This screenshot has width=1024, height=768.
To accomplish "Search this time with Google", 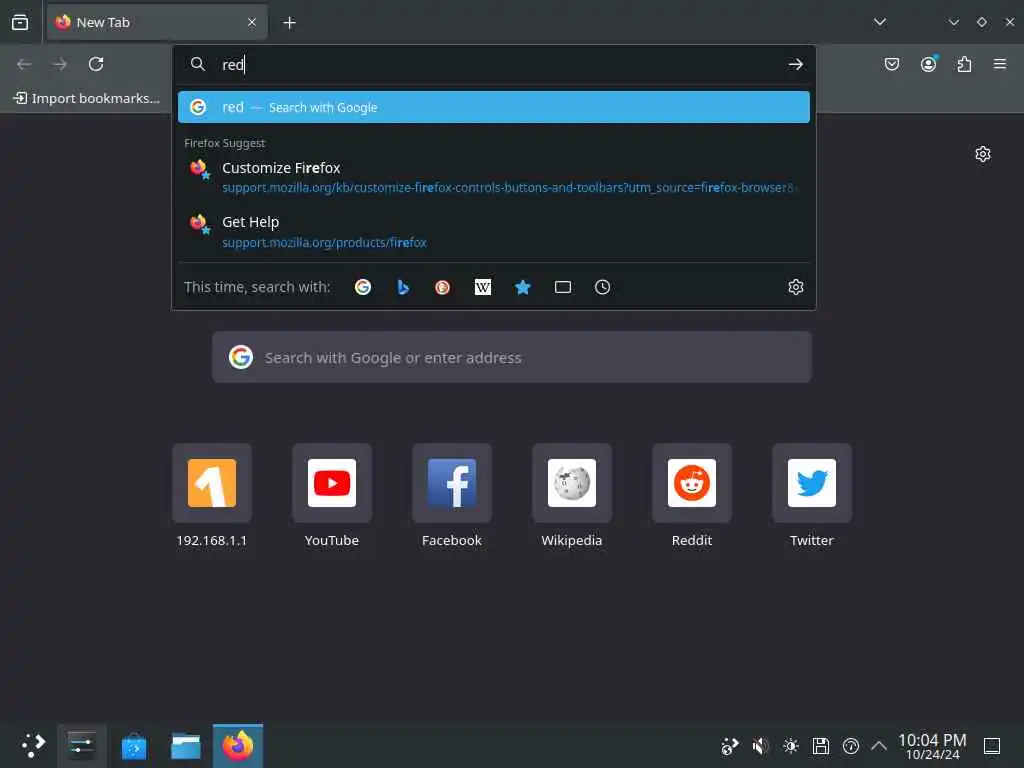I will [363, 287].
